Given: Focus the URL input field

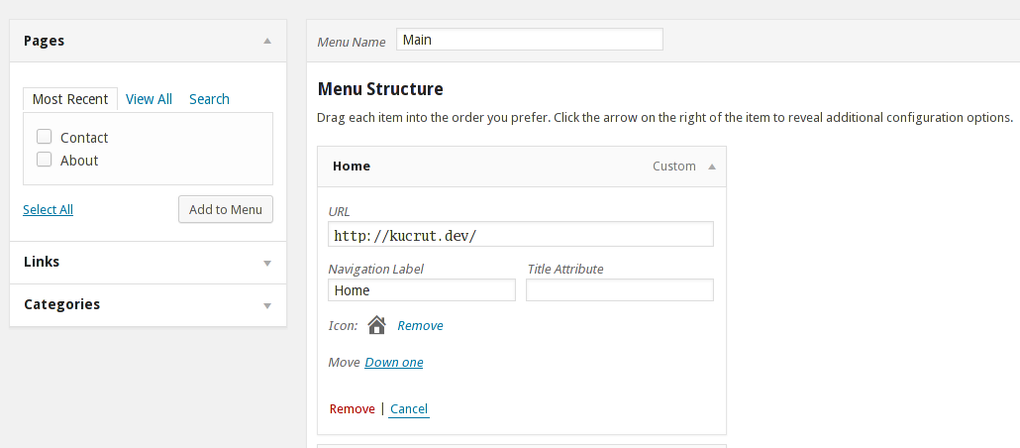Looking at the screenshot, I should [520, 234].
